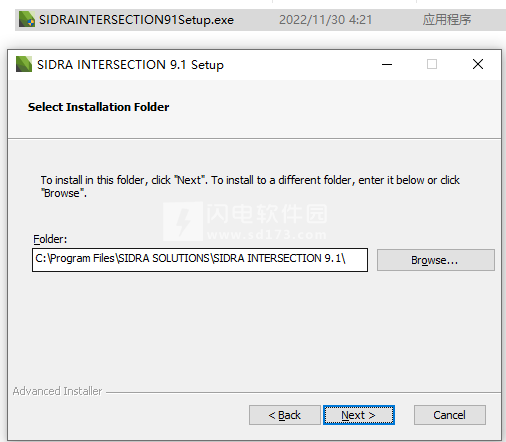This screenshot has width=506, height=442.
Task: Select the SIDRAINTERSECTION91Setup.exe file name
Action: pos(136,20)
